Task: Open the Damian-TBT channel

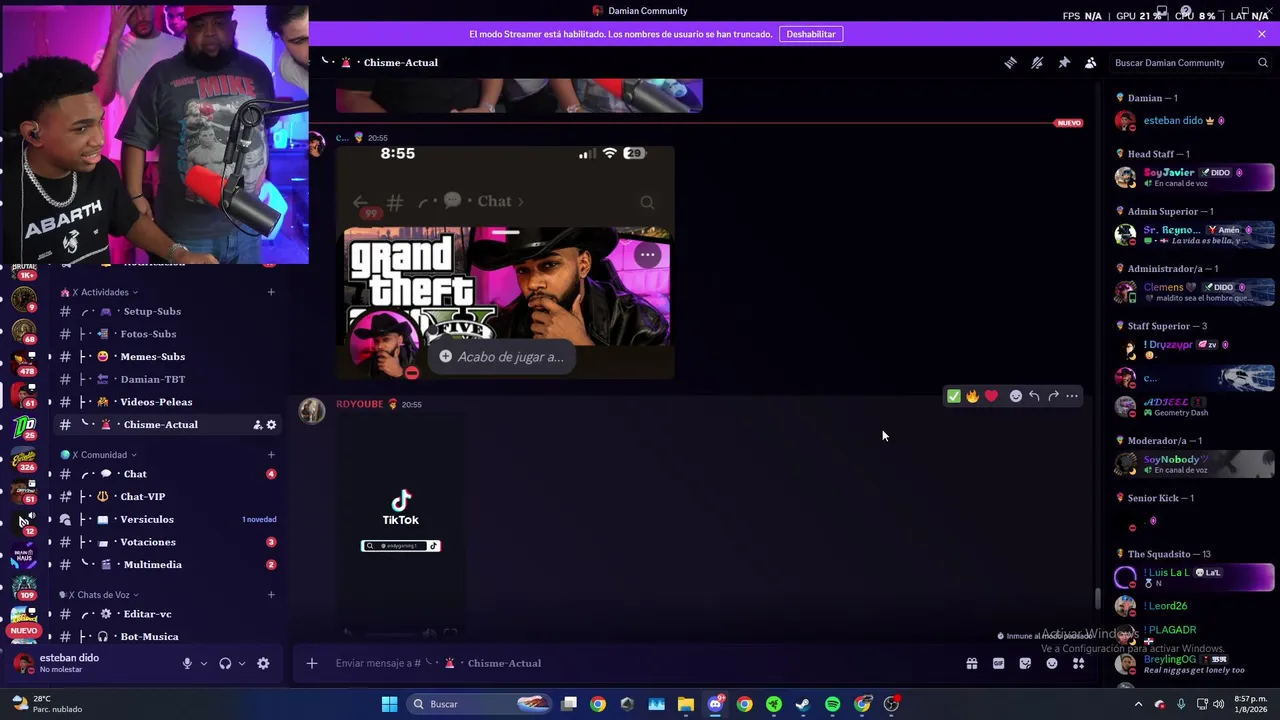Action: (168, 379)
